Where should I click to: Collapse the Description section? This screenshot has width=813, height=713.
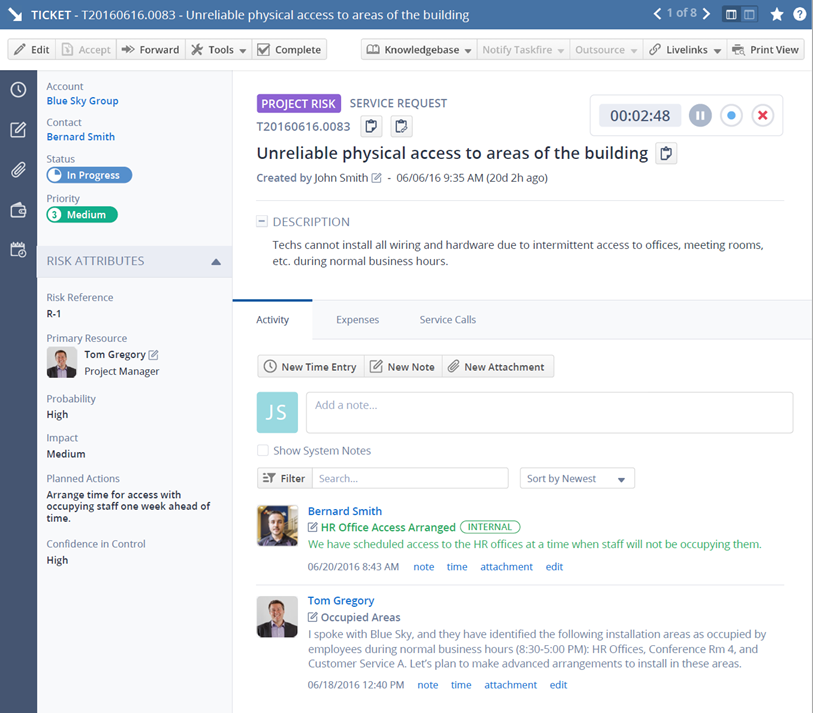262,221
